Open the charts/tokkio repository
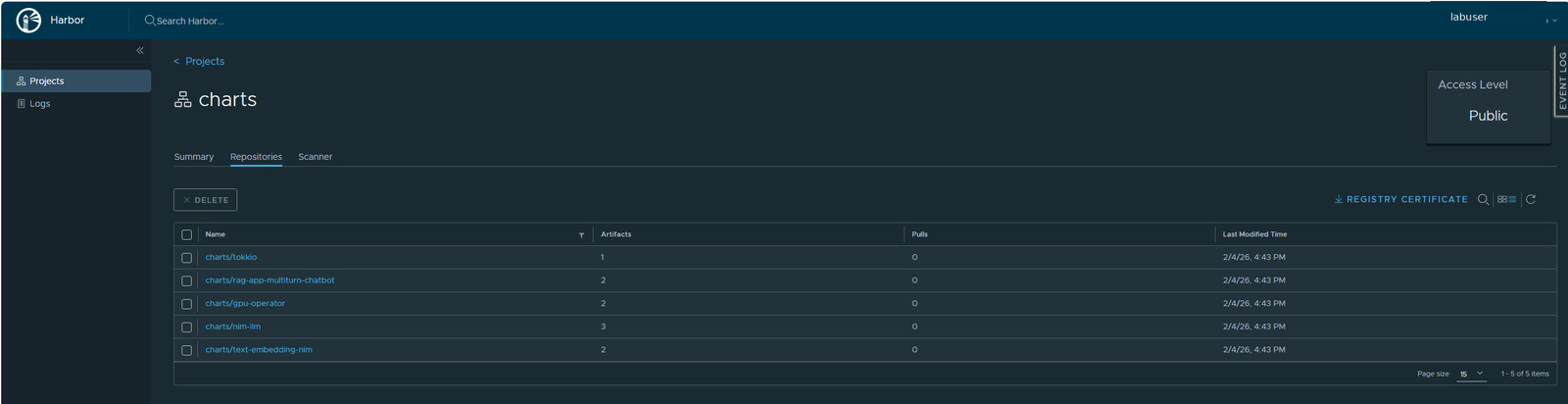The image size is (1568, 404). [231, 257]
